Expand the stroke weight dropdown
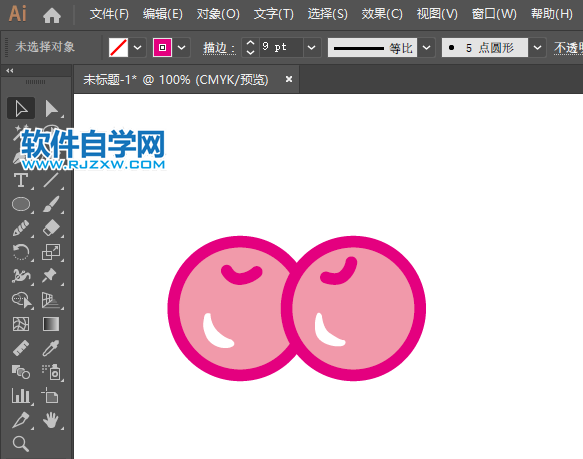Screen dimensions: 583x459 (312, 48)
